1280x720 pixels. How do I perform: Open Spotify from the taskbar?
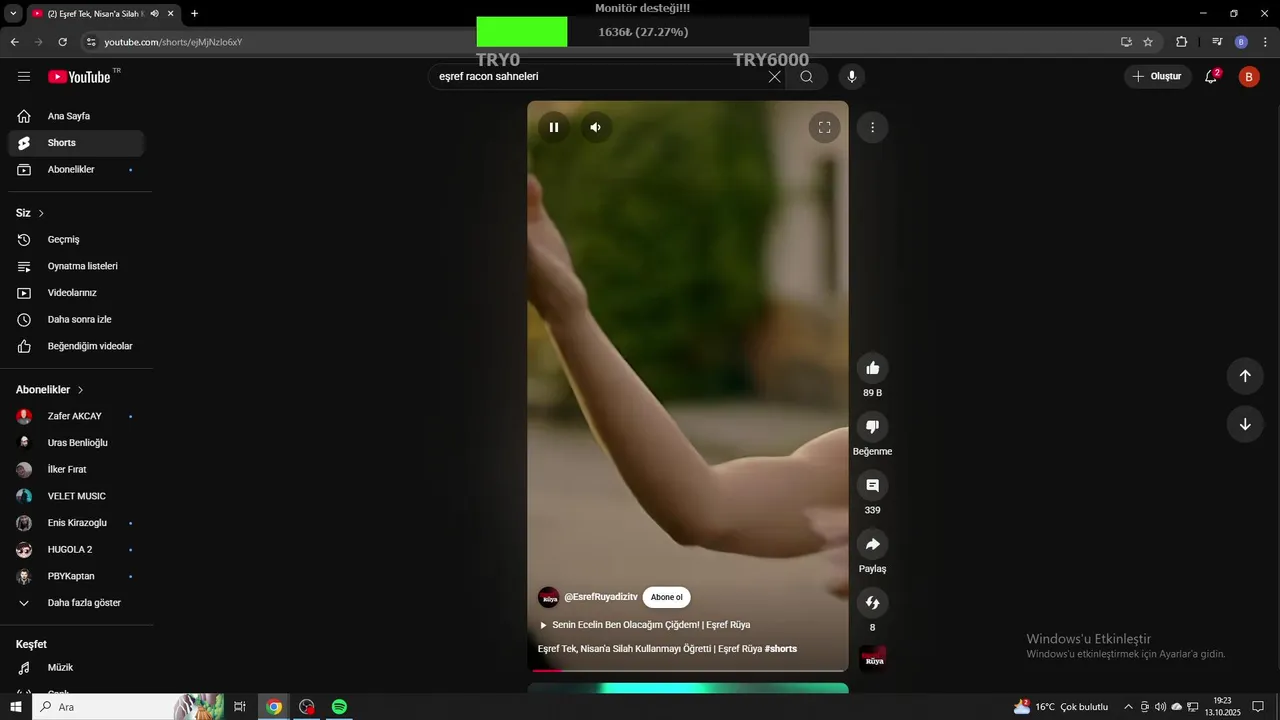(339, 707)
